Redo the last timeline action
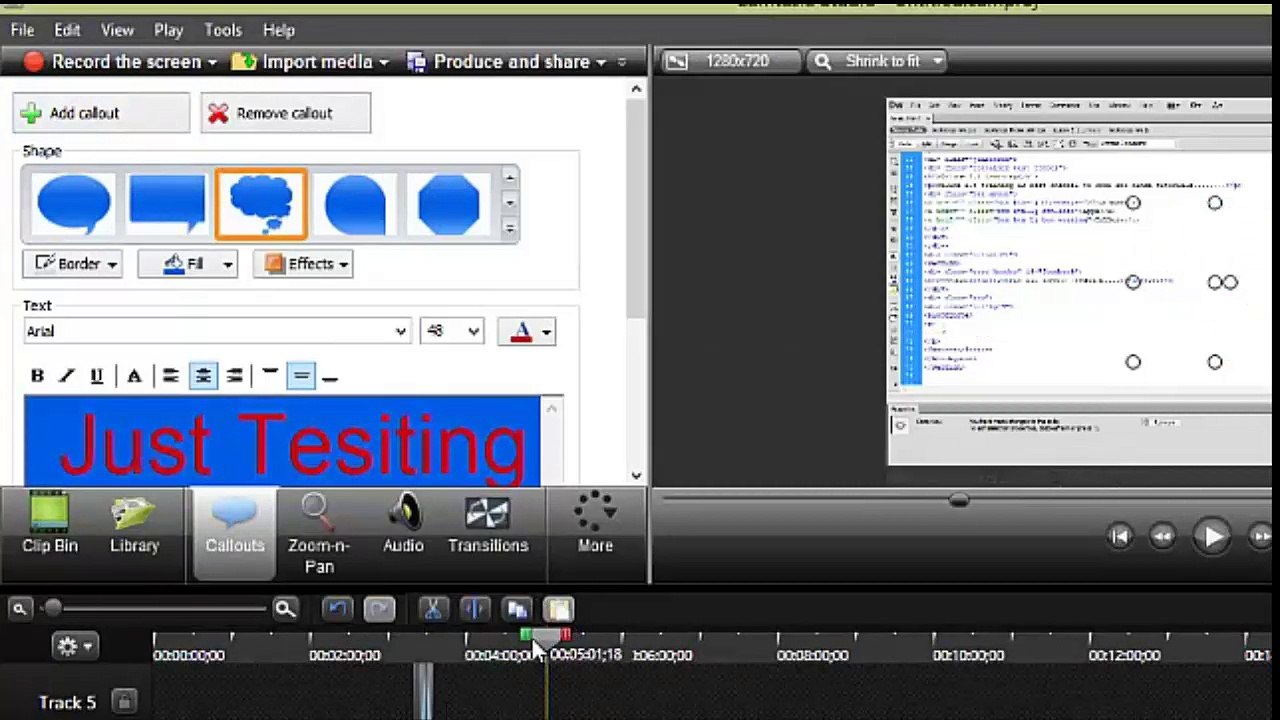The width and height of the screenshot is (1280, 720). click(x=380, y=609)
